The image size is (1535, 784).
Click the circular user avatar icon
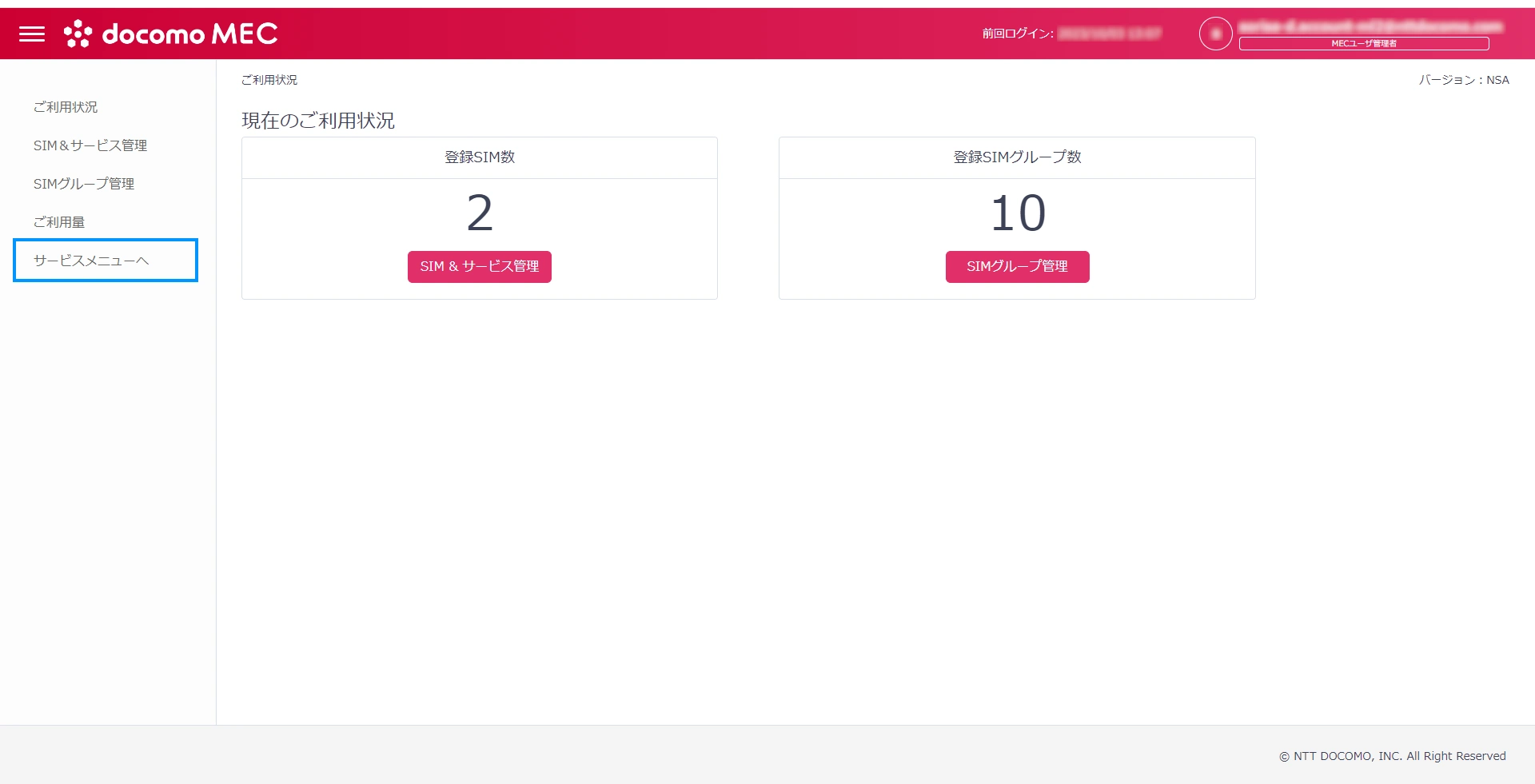(x=1215, y=34)
